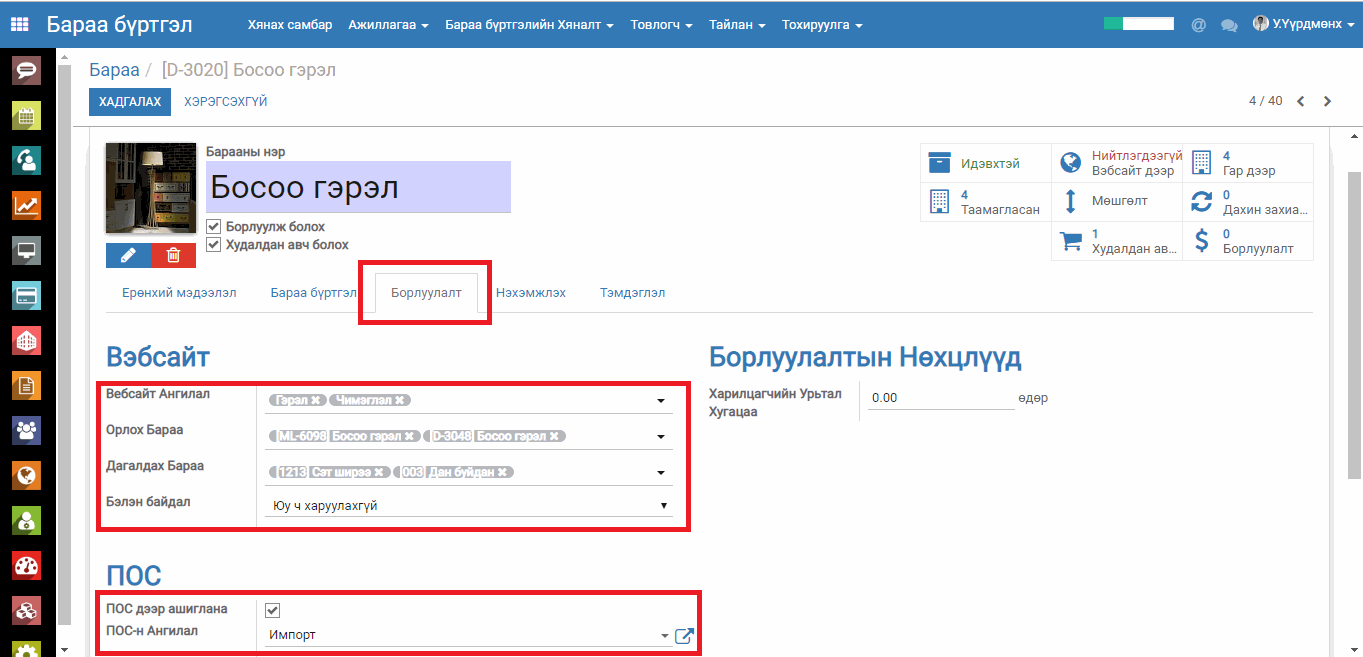Click the pencil edit image icon

pyautogui.click(x=128, y=255)
